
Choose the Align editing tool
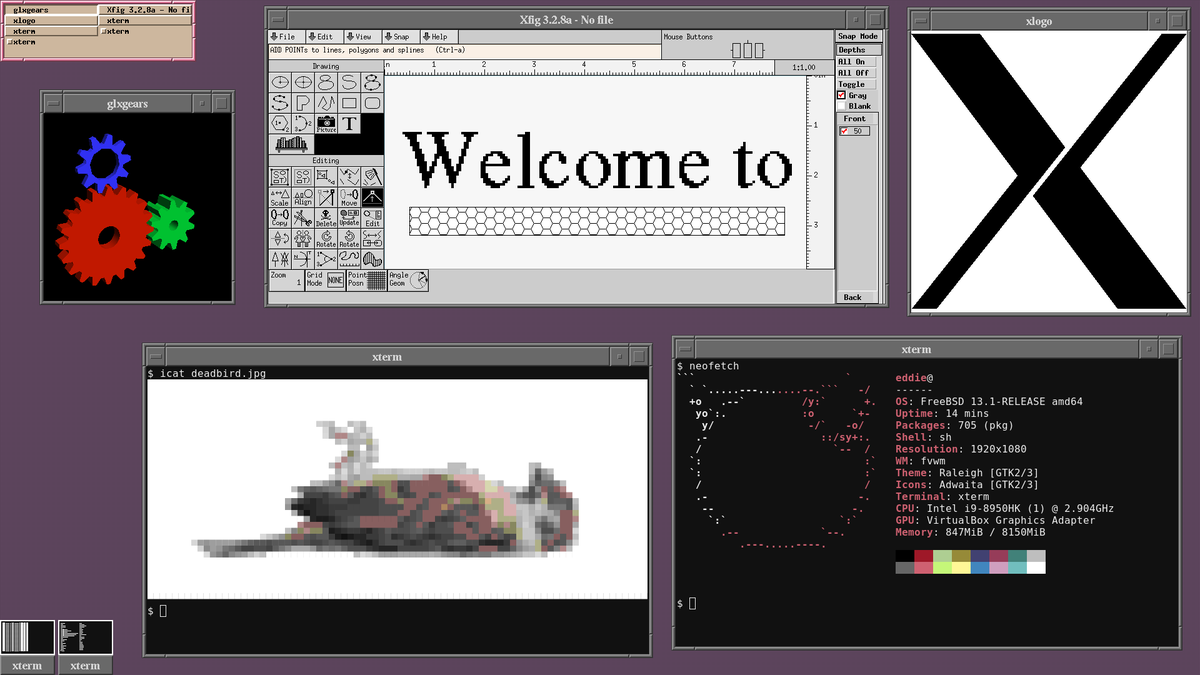click(303, 197)
